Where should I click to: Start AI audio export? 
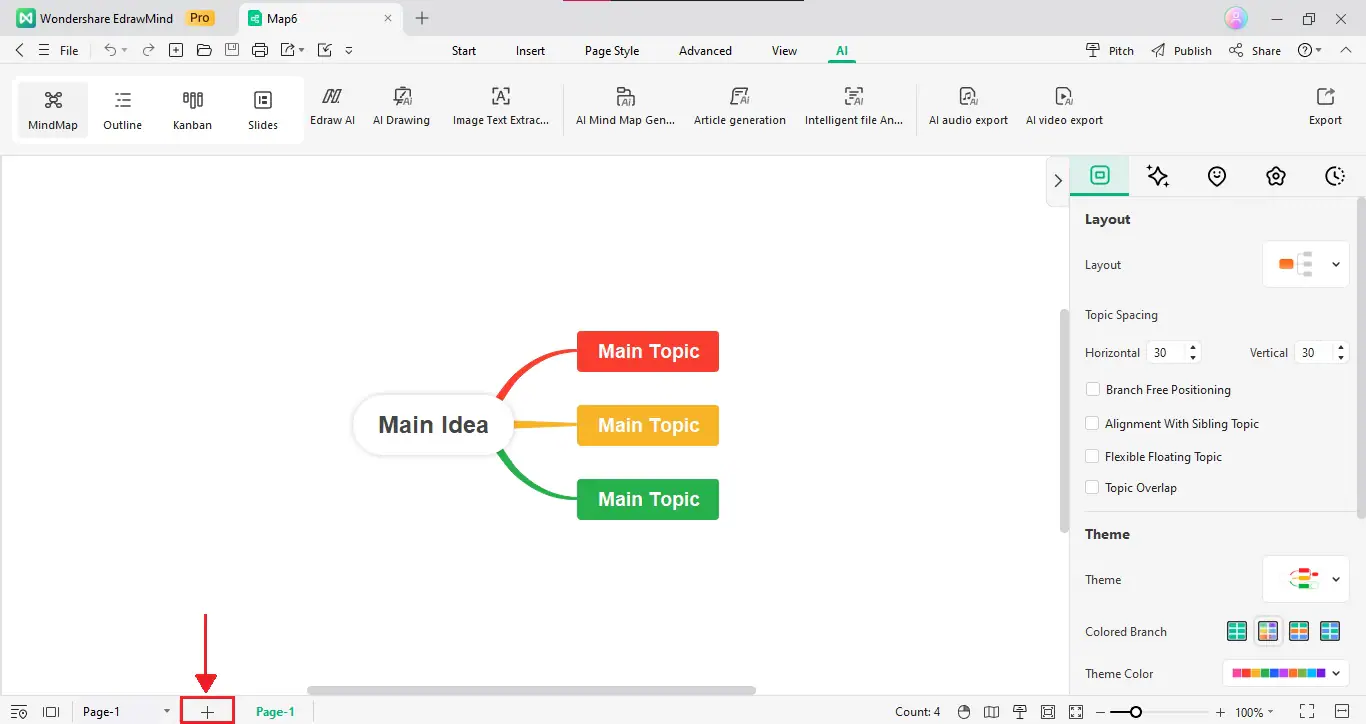[968, 106]
